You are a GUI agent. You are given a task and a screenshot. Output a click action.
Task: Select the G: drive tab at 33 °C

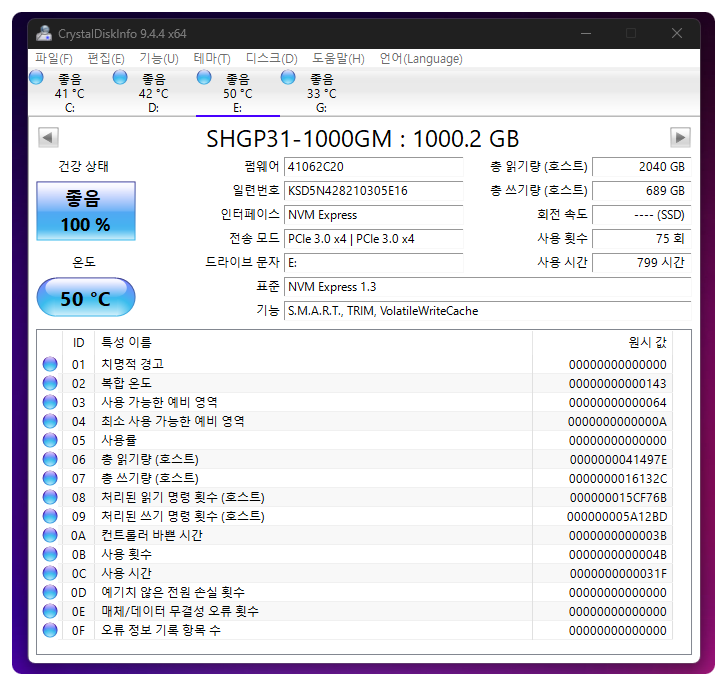tap(322, 93)
